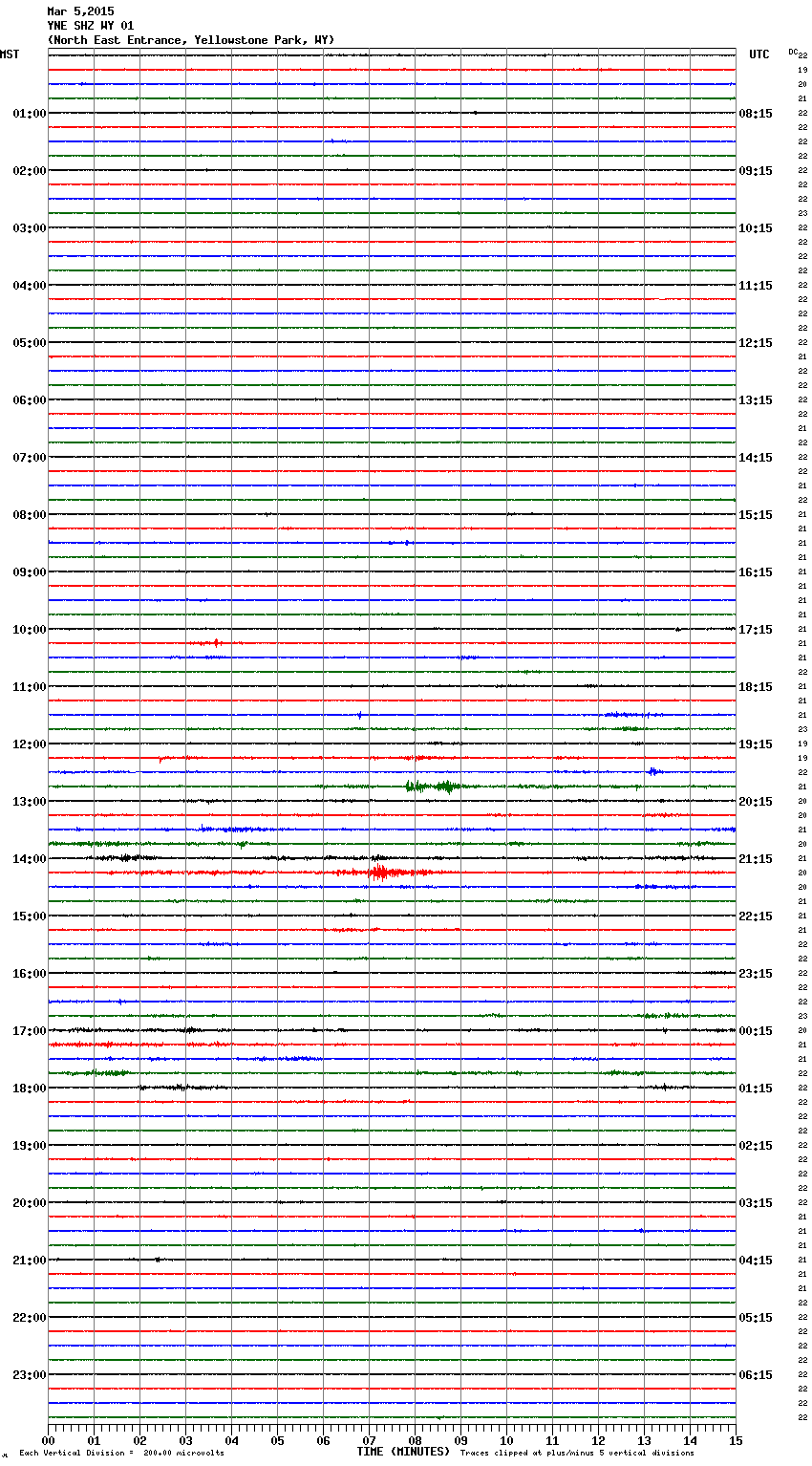Image resolution: width=812 pixels, height=1466 pixels.
Task: Click the "09:15" UTC time label
Action: [756, 171]
